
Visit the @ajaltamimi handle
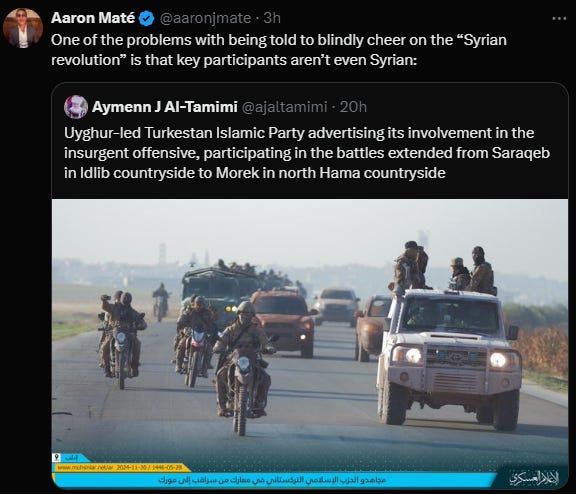[x=284, y=107]
